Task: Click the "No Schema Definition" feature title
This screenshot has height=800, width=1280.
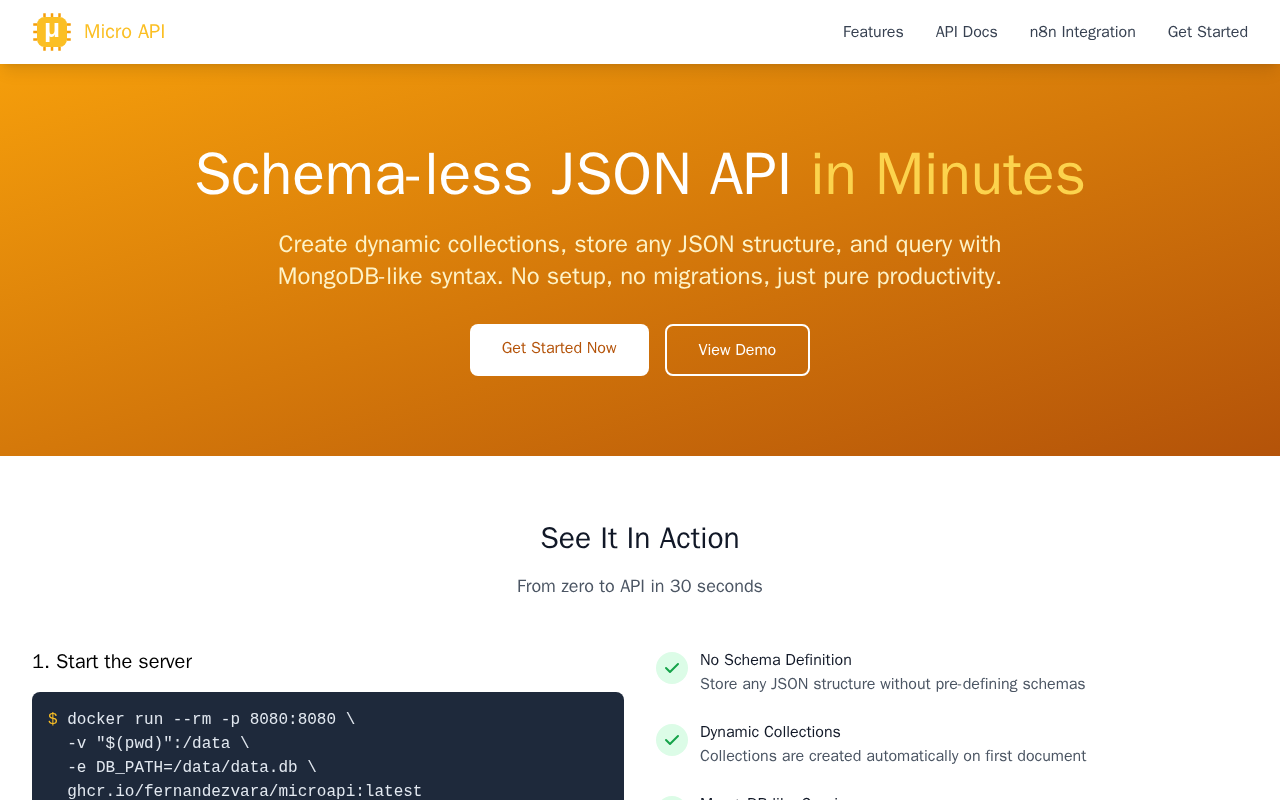Action: tap(776, 660)
